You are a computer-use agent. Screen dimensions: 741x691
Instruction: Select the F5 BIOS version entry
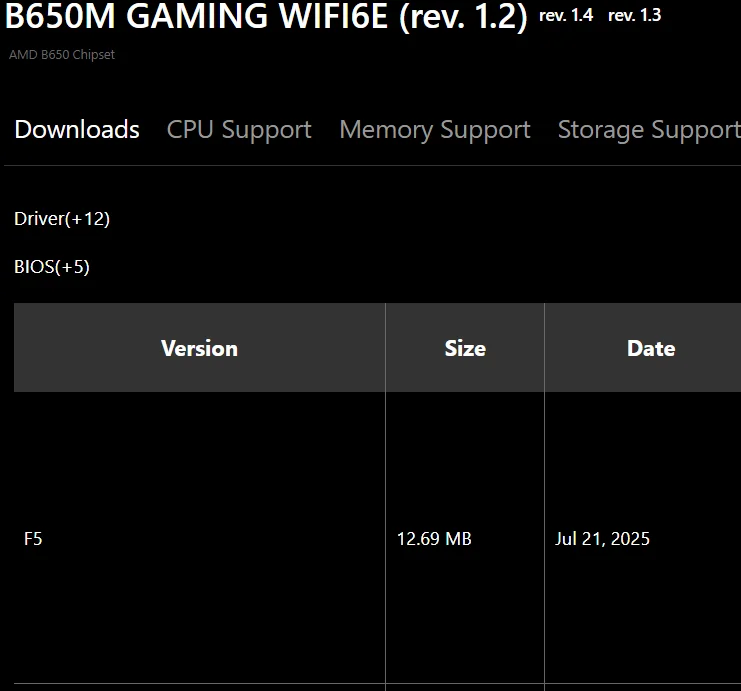[x=33, y=539]
